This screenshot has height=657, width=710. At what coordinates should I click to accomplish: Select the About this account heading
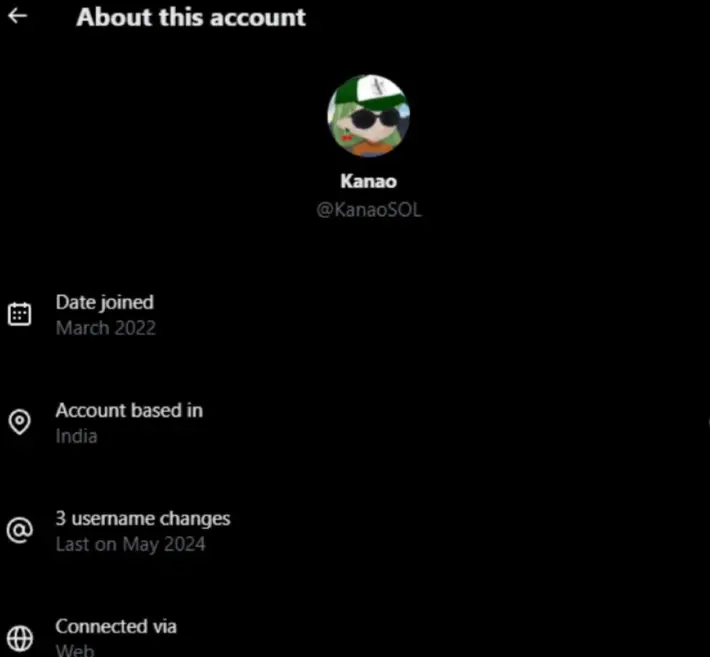coord(191,17)
